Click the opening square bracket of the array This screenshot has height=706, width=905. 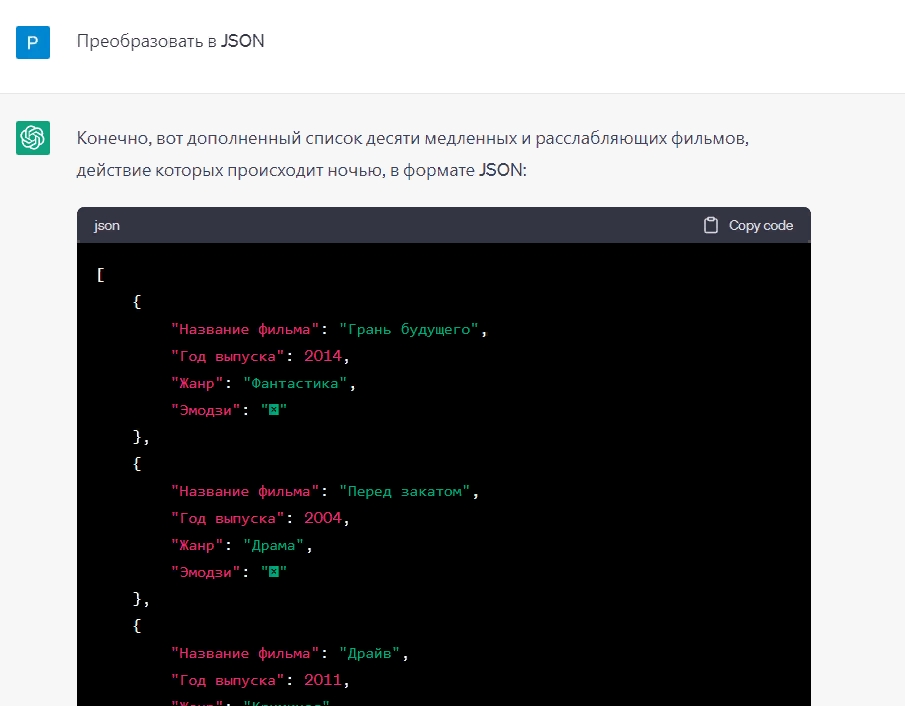[x=101, y=275]
